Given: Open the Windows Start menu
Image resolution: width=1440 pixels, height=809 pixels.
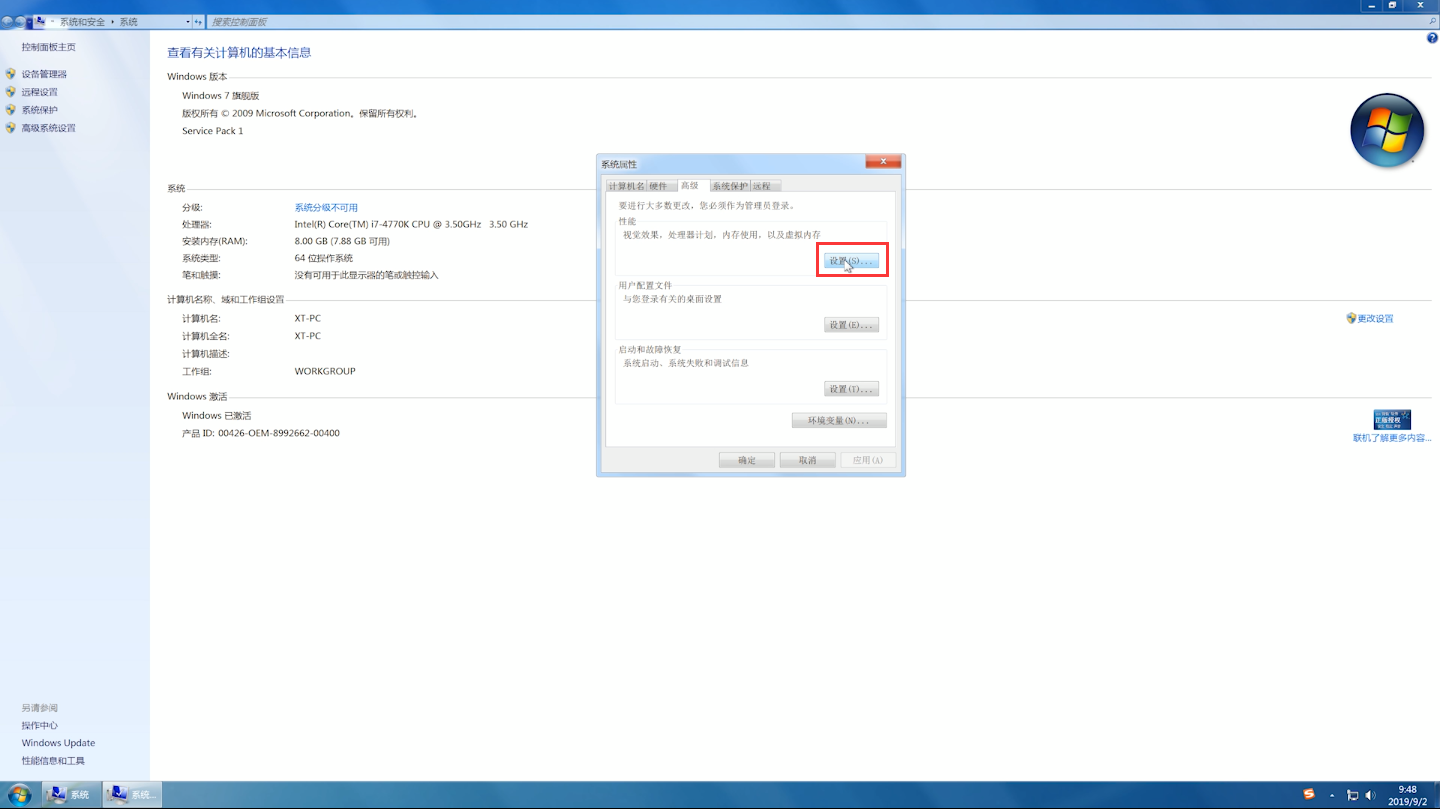Looking at the screenshot, I should (20, 795).
